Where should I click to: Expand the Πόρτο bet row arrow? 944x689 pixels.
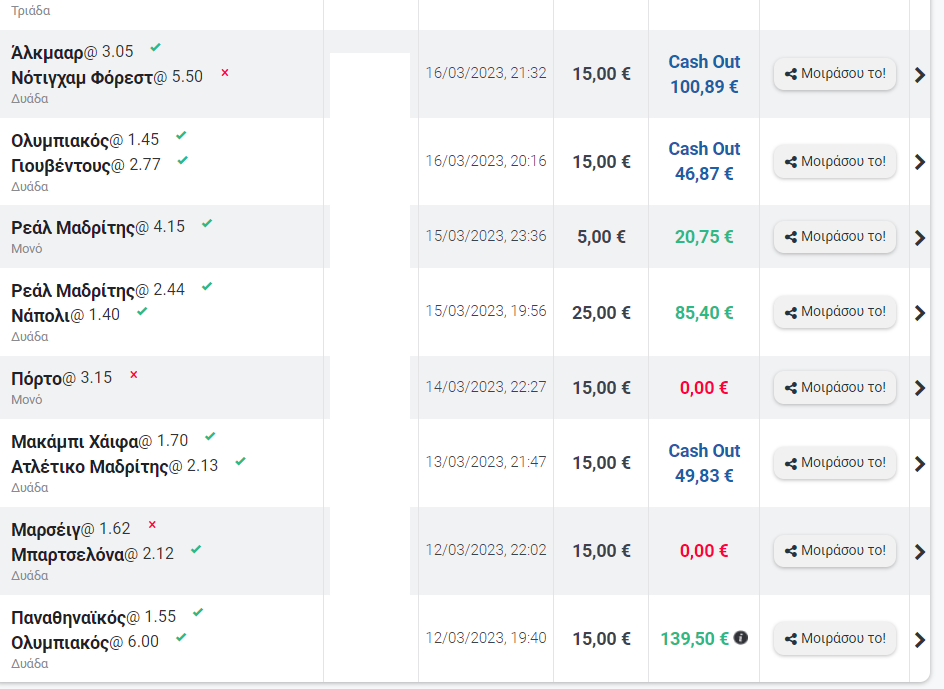[919, 388]
